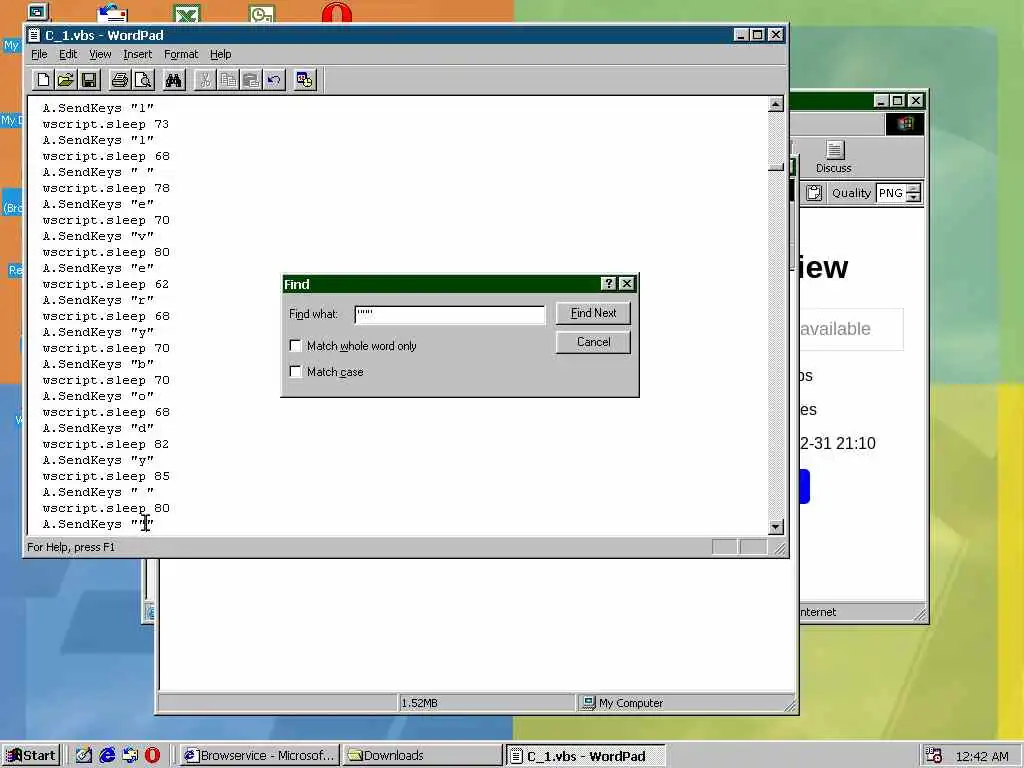Create a new document in WordPad toolbar

pyautogui.click(x=43, y=80)
